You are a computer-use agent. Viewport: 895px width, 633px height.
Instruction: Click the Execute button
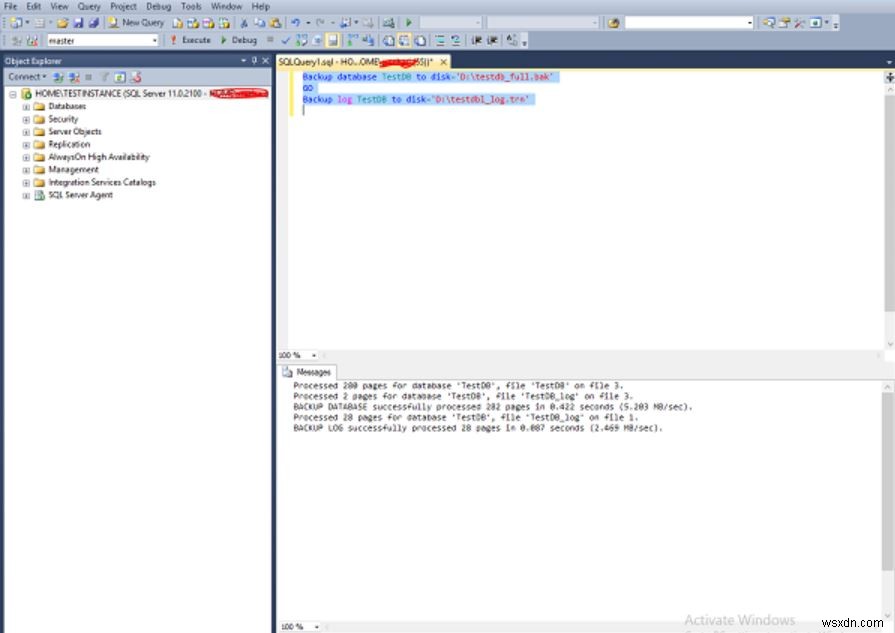pos(191,40)
